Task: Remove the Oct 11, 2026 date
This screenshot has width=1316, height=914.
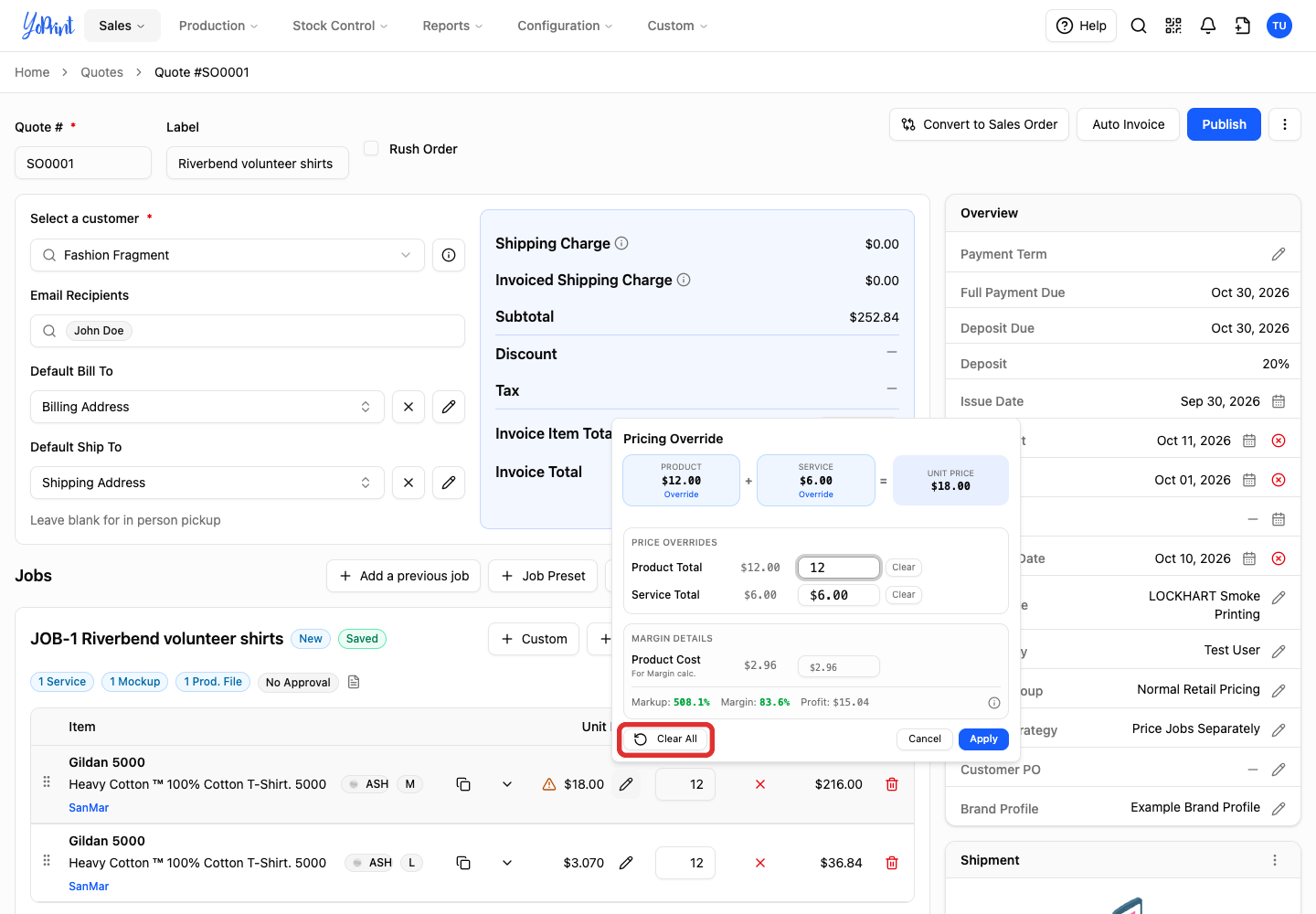Action: coord(1279,441)
